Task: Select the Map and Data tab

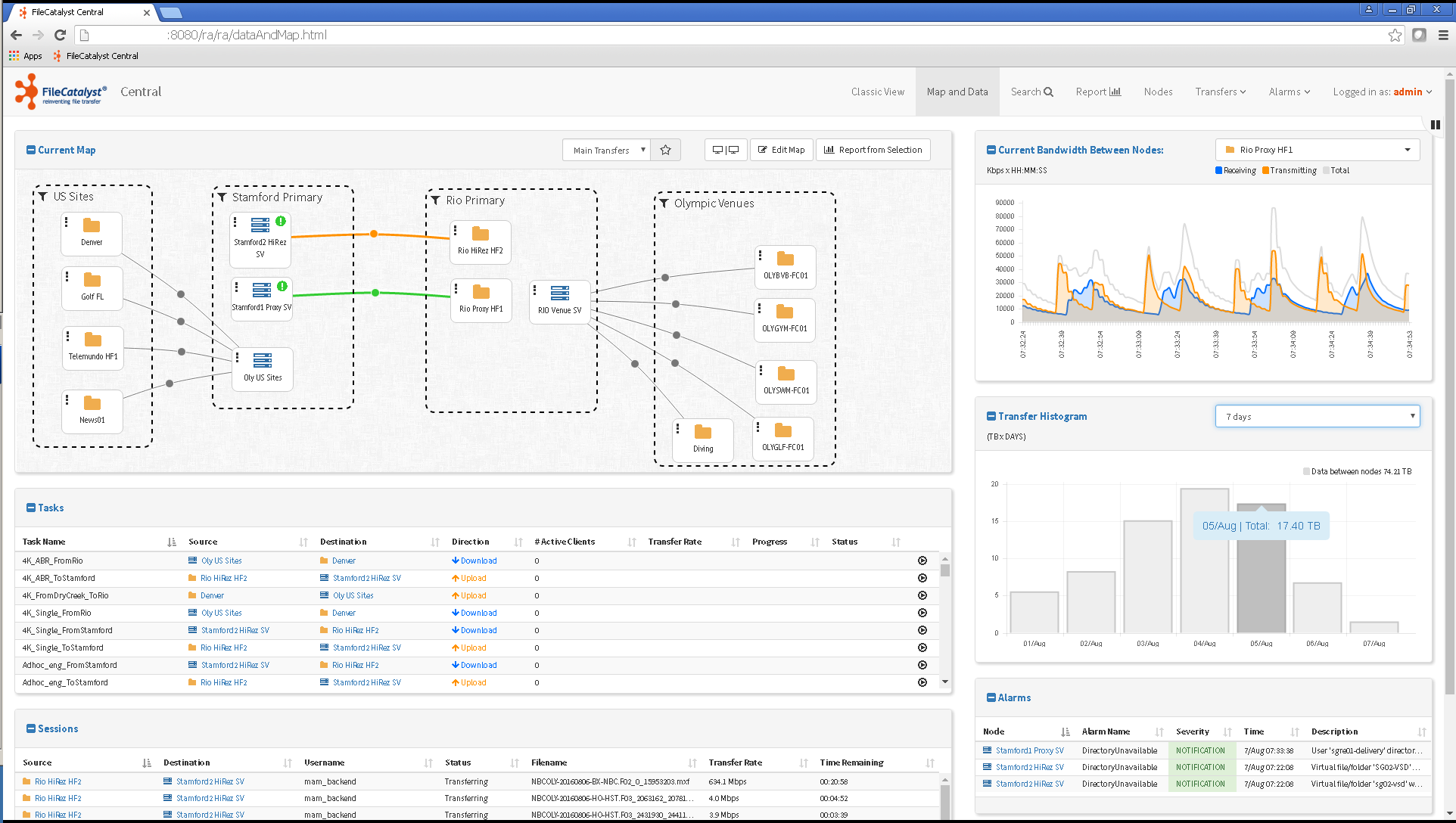Action: pyautogui.click(x=957, y=92)
